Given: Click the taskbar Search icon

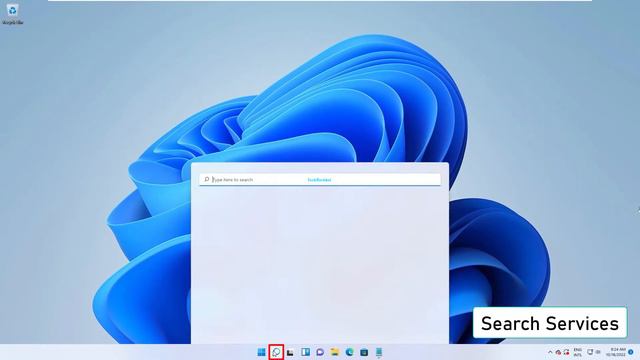Looking at the screenshot, I should tap(276, 352).
